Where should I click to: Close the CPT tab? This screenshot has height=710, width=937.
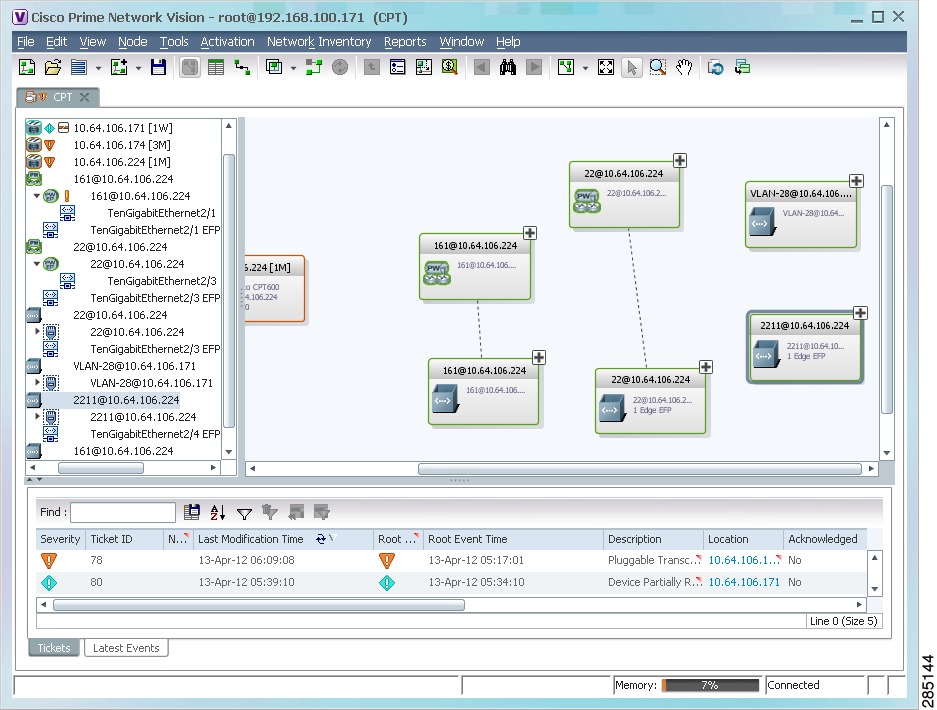click(85, 97)
